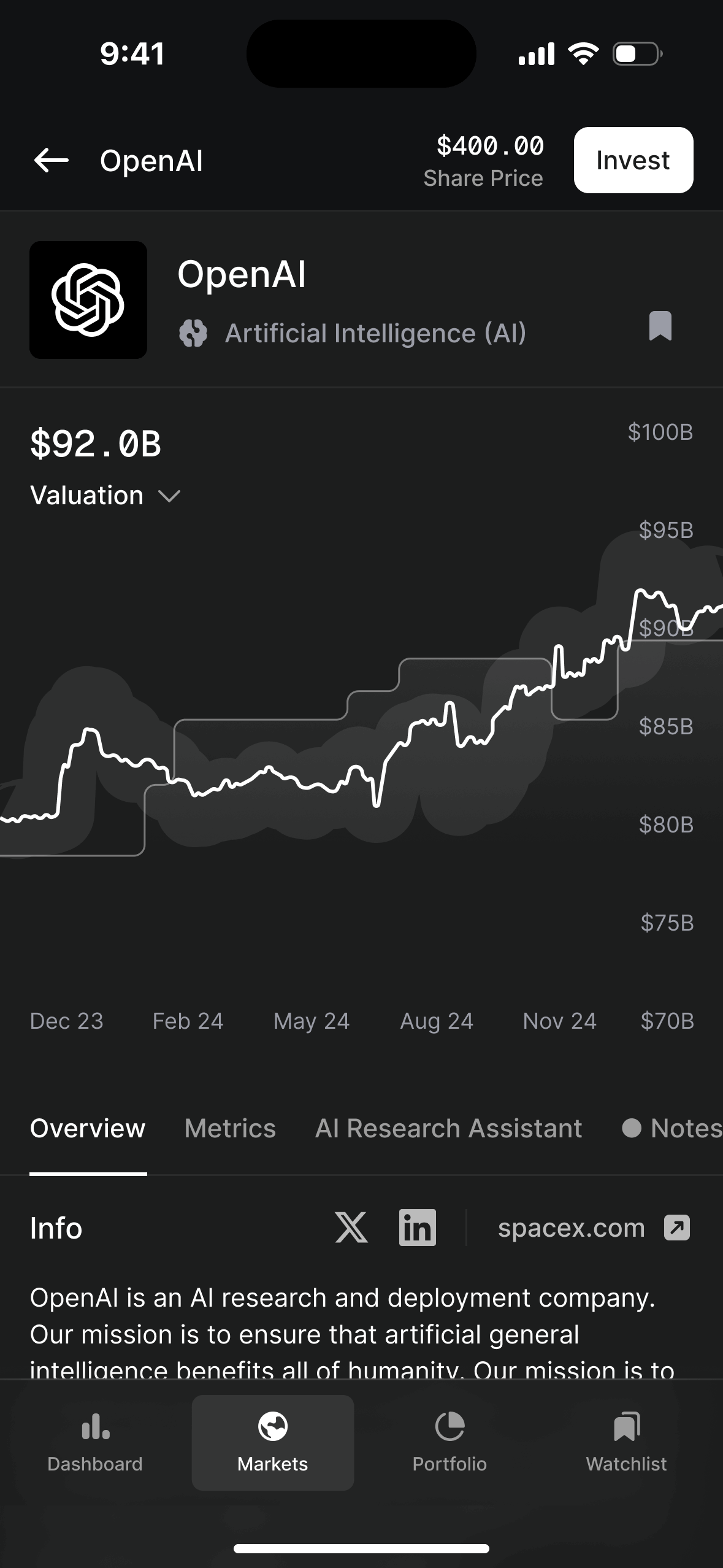Select the Markets globe icon
The image size is (723, 1568).
coord(273,1426)
